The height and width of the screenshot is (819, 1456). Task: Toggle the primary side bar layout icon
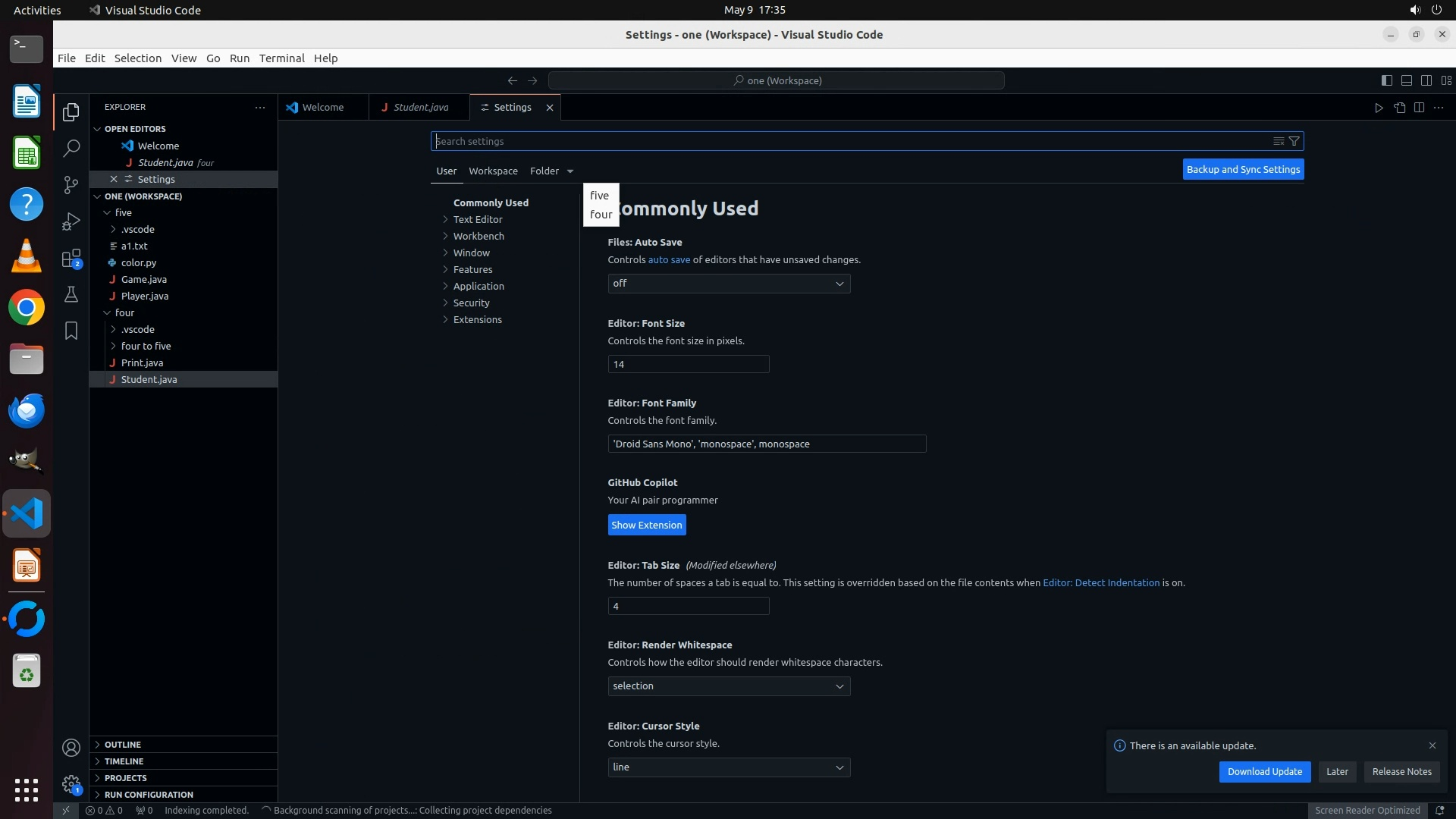pos(1386,80)
